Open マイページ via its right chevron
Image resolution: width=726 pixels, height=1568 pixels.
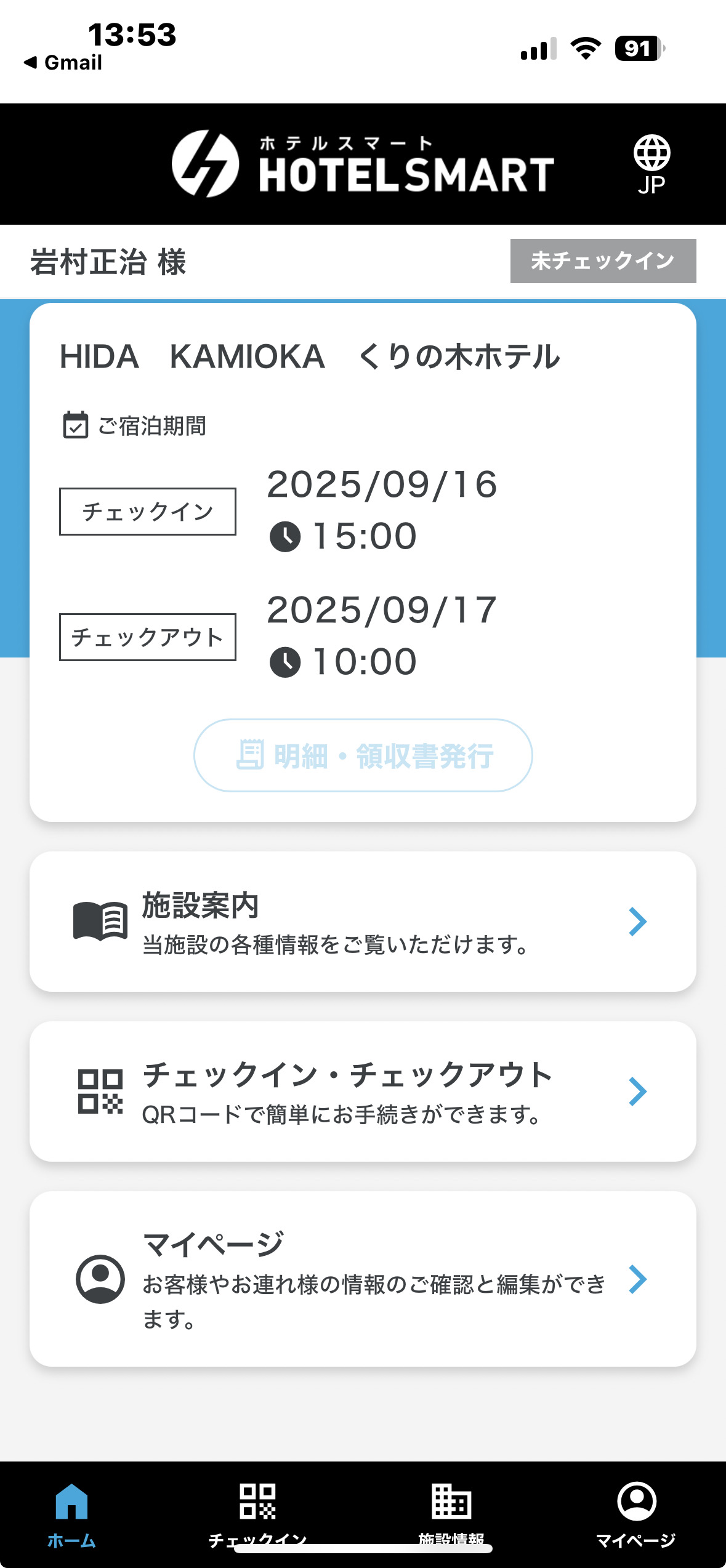[637, 1279]
